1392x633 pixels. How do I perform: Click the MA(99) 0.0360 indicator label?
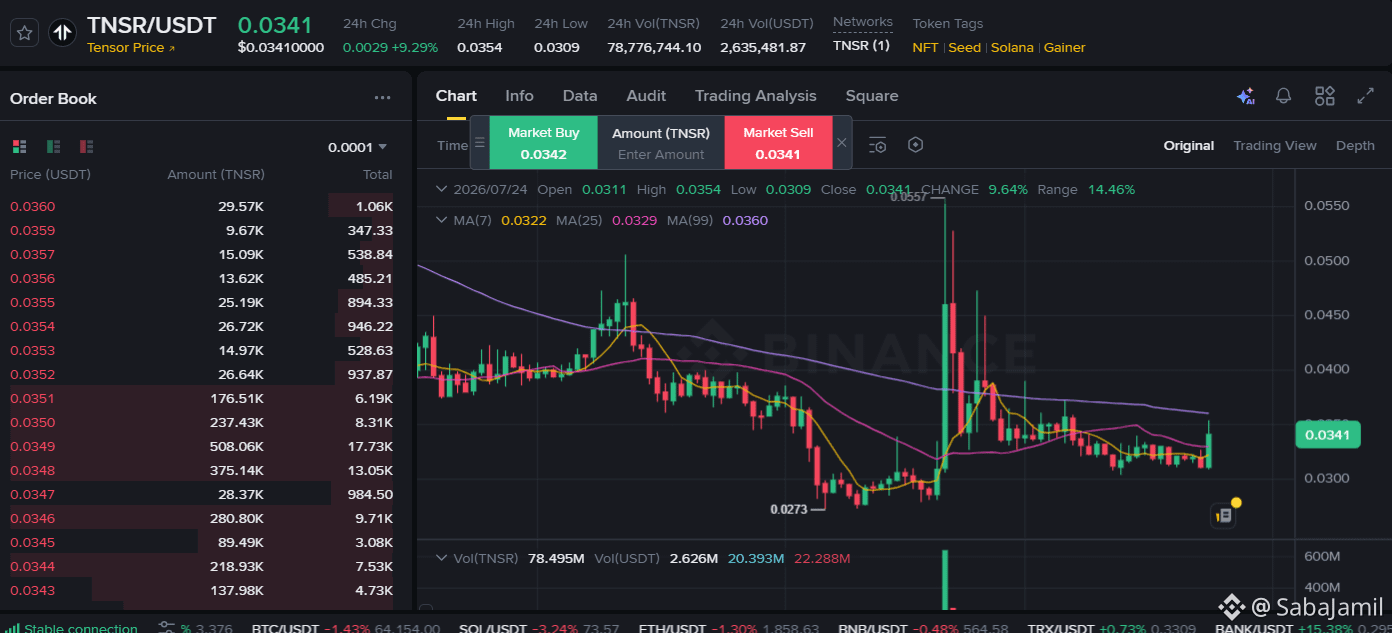tap(718, 220)
